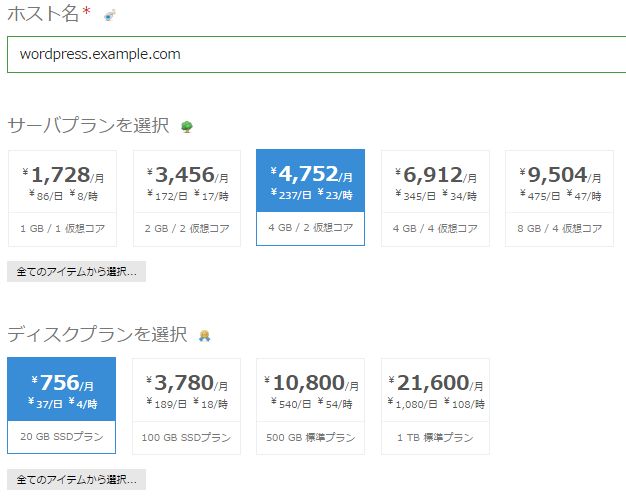Open 全てのアイテムから選択 under the server plans
This screenshot has height=501, width=626.
tap(76, 272)
